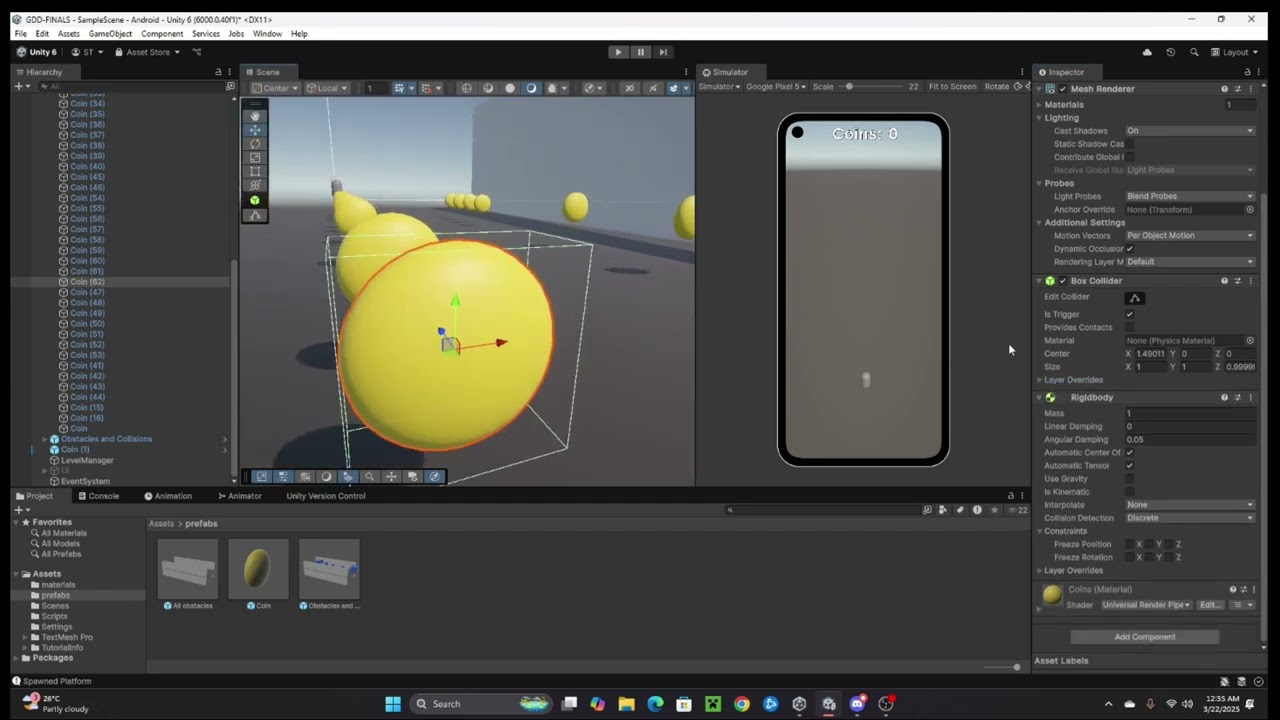The width and height of the screenshot is (1280, 720).
Task: Open the Layout dropdown button
Action: 1235,52
